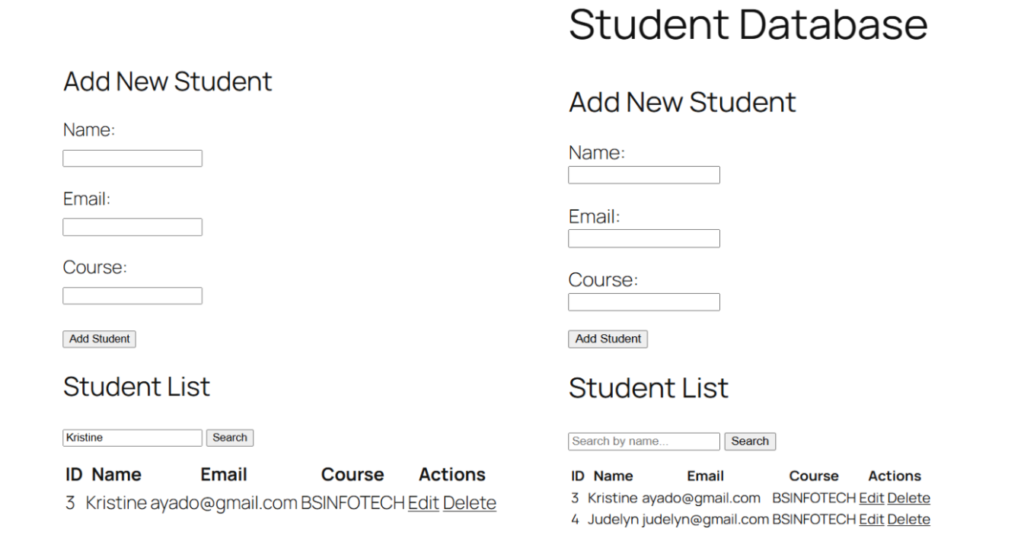
Task: Click the Student Database page heading
Action: point(748,24)
